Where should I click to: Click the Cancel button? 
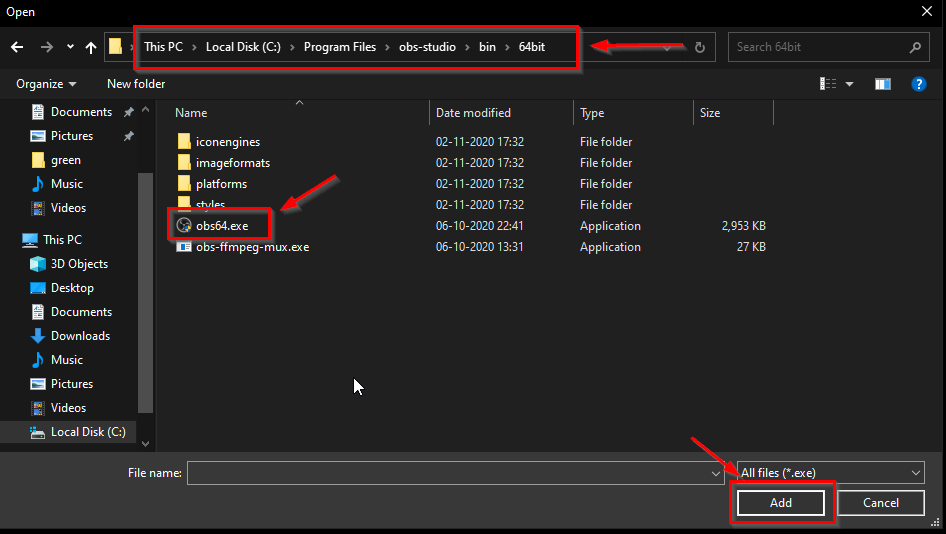(881, 503)
